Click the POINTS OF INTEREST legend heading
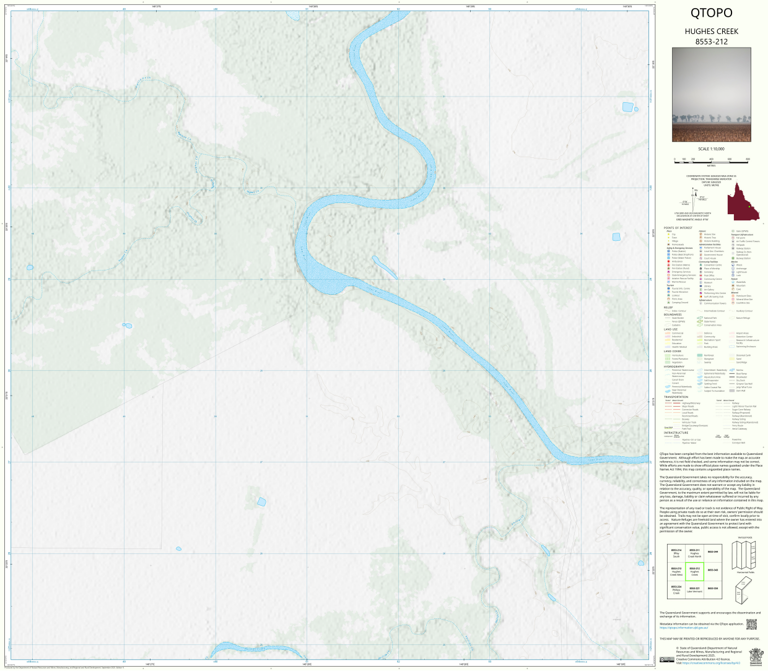Screen dimensions: 768x671 click(678, 228)
